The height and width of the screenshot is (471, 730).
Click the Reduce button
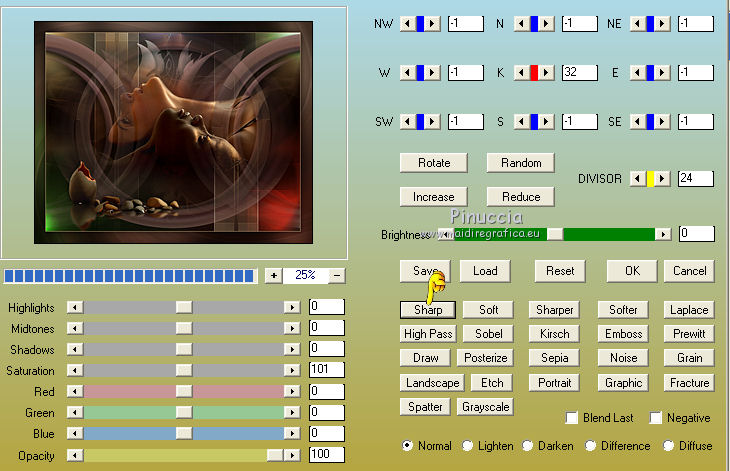coord(521,197)
